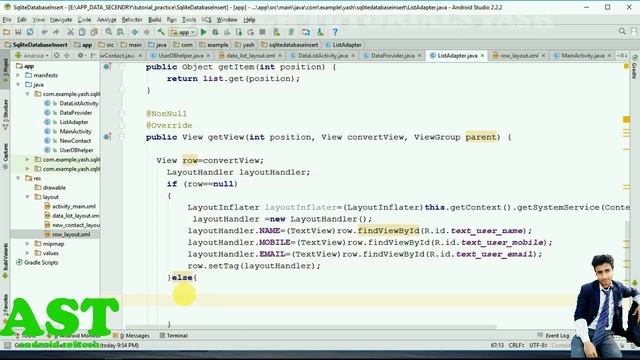Open the Terminal tool window

pos(173,336)
